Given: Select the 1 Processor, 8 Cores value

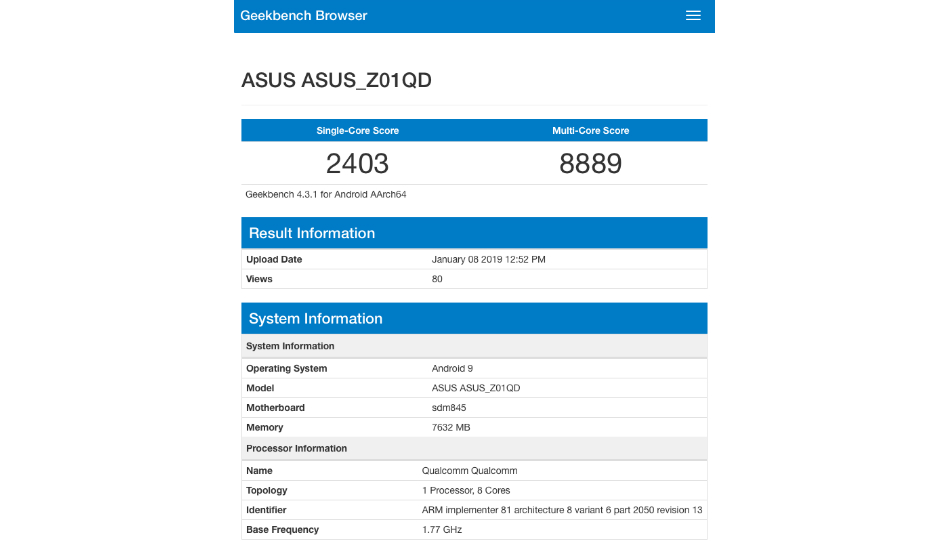Looking at the screenshot, I should click(466, 491).
